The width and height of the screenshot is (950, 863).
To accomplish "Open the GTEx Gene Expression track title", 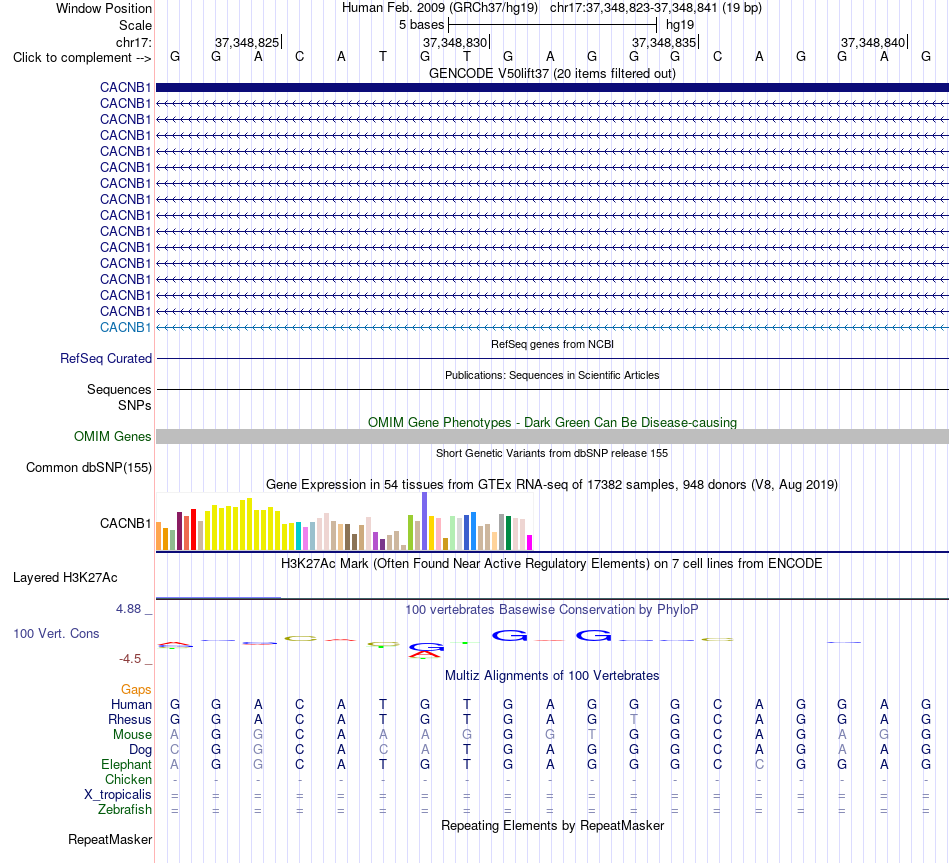I will [x=552, y=485].
